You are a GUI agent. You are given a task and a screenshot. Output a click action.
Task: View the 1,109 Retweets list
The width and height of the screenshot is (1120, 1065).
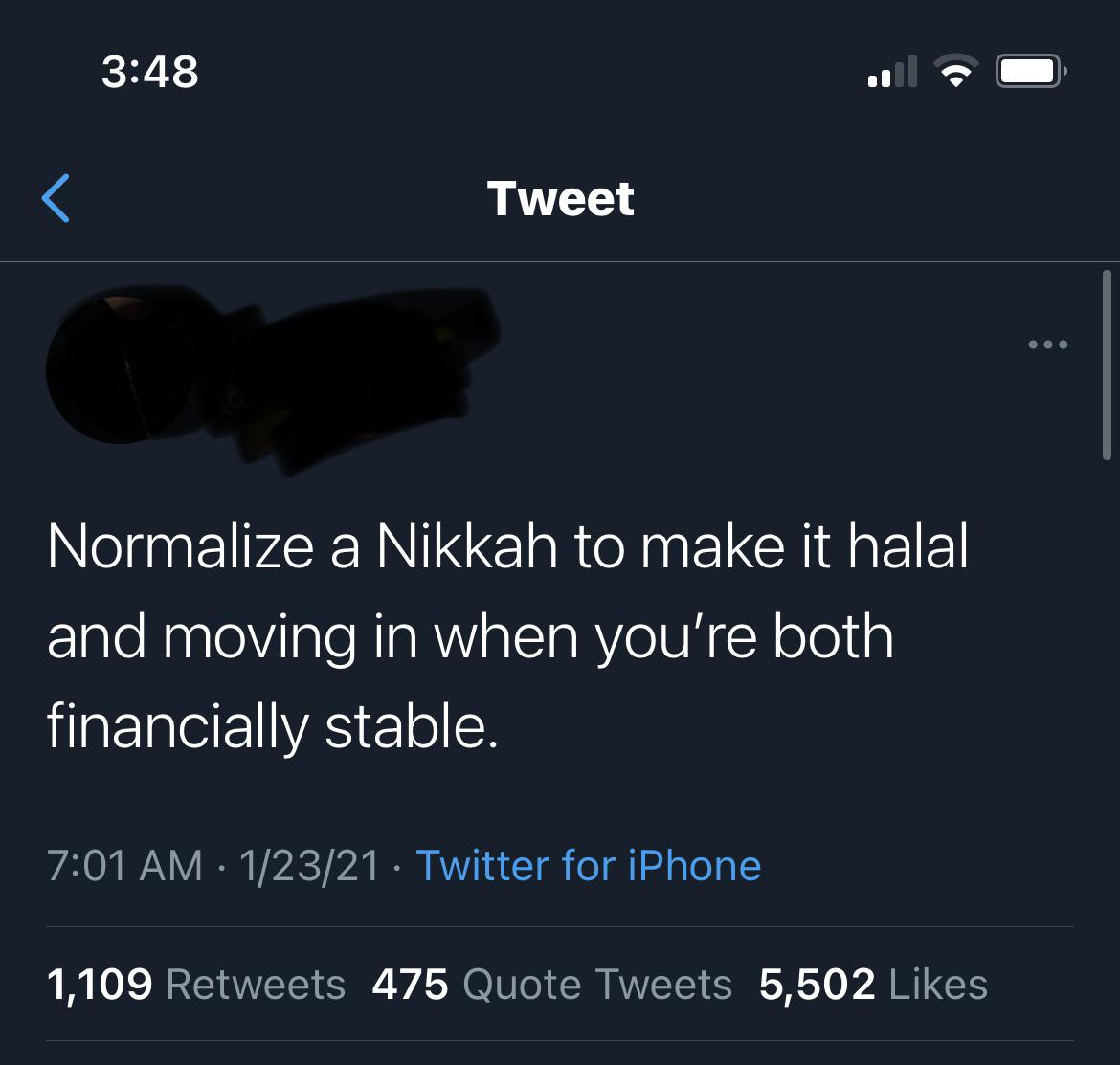(x=196, y=985)
